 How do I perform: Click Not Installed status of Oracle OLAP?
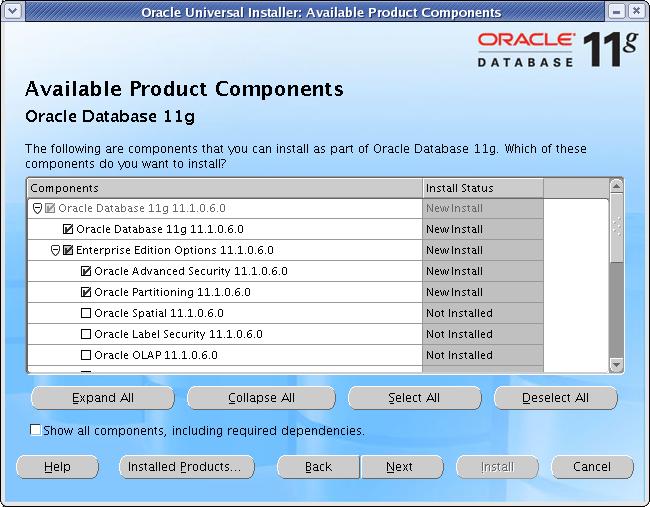click(459, 355)
